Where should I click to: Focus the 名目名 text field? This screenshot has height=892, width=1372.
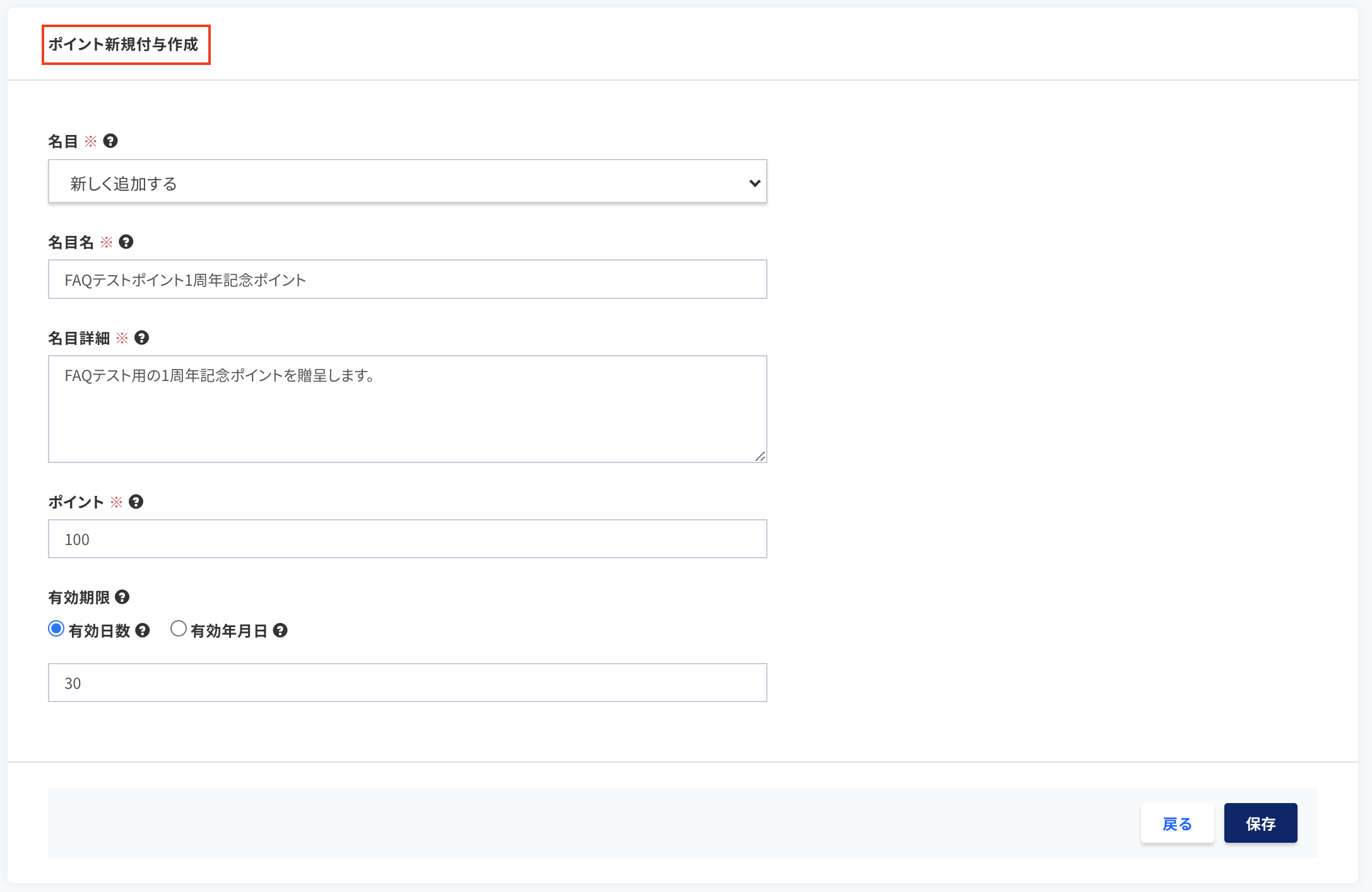click(408, 279)
